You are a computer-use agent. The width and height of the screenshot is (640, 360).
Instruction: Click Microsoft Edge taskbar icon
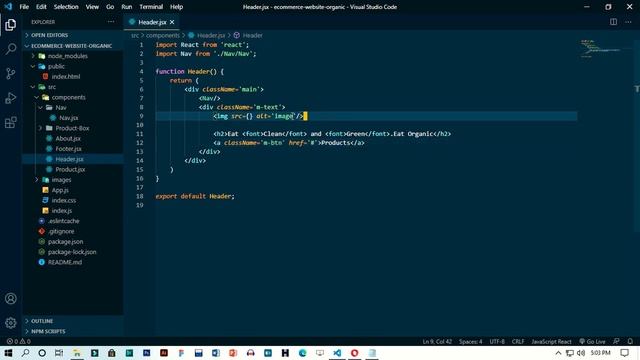click(x=302, y=353)
